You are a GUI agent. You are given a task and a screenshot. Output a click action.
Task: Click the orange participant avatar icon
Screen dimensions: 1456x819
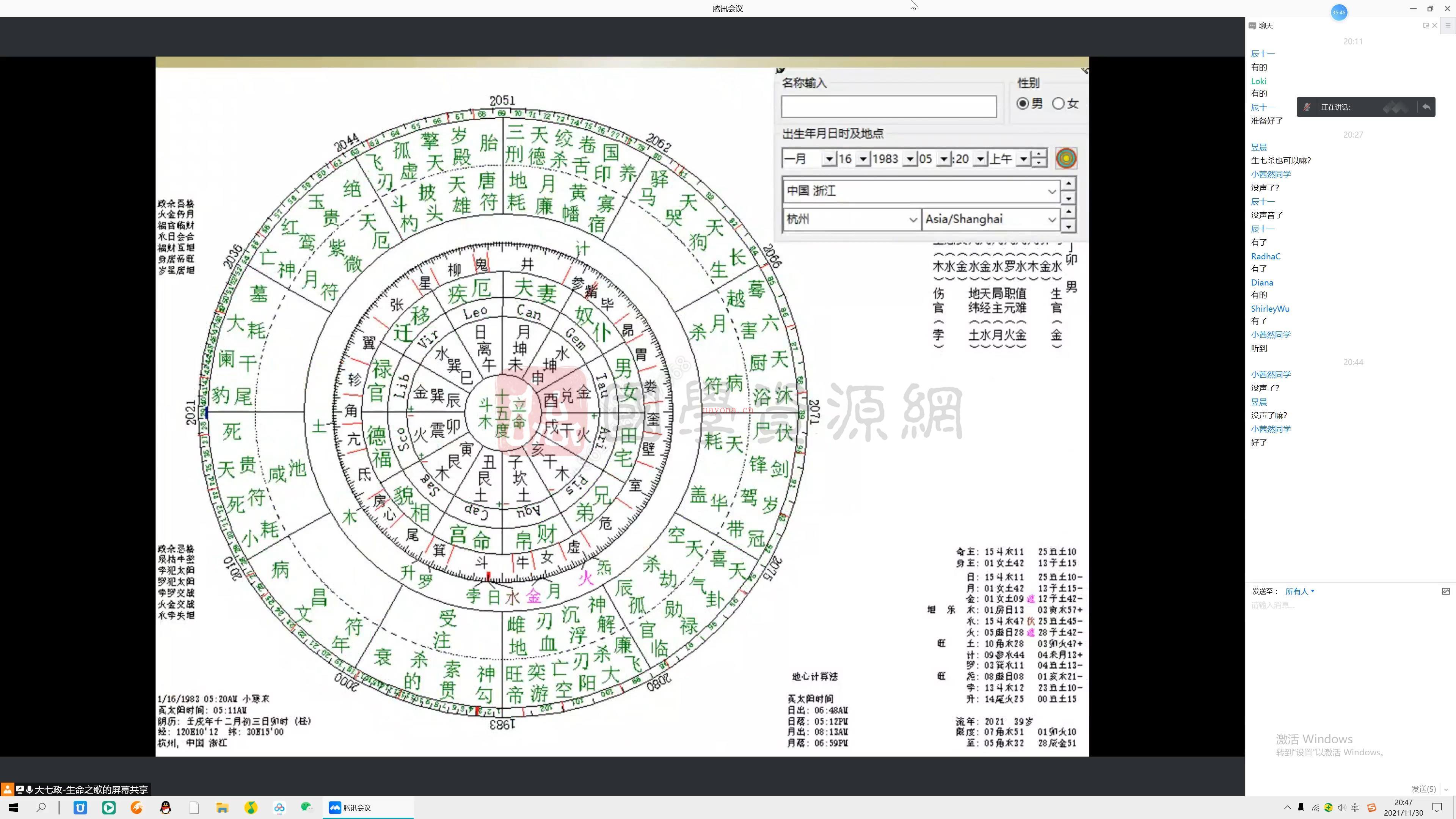(x=7, y=789)
